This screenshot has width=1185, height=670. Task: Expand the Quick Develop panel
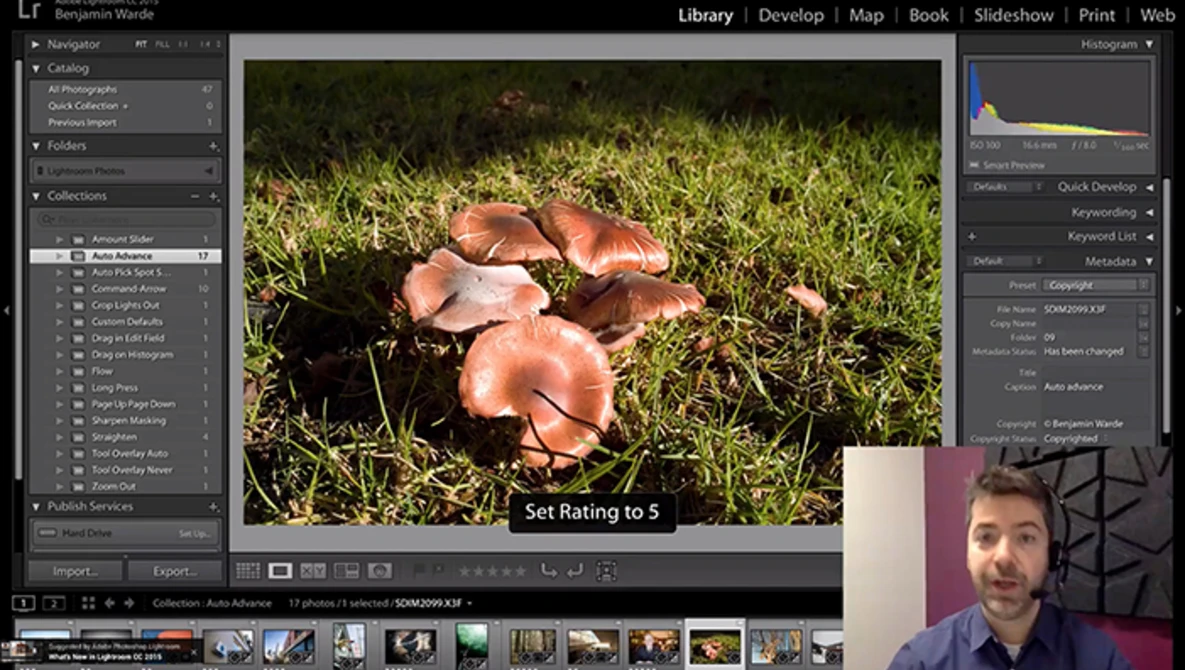click(x=1149, y=187)
